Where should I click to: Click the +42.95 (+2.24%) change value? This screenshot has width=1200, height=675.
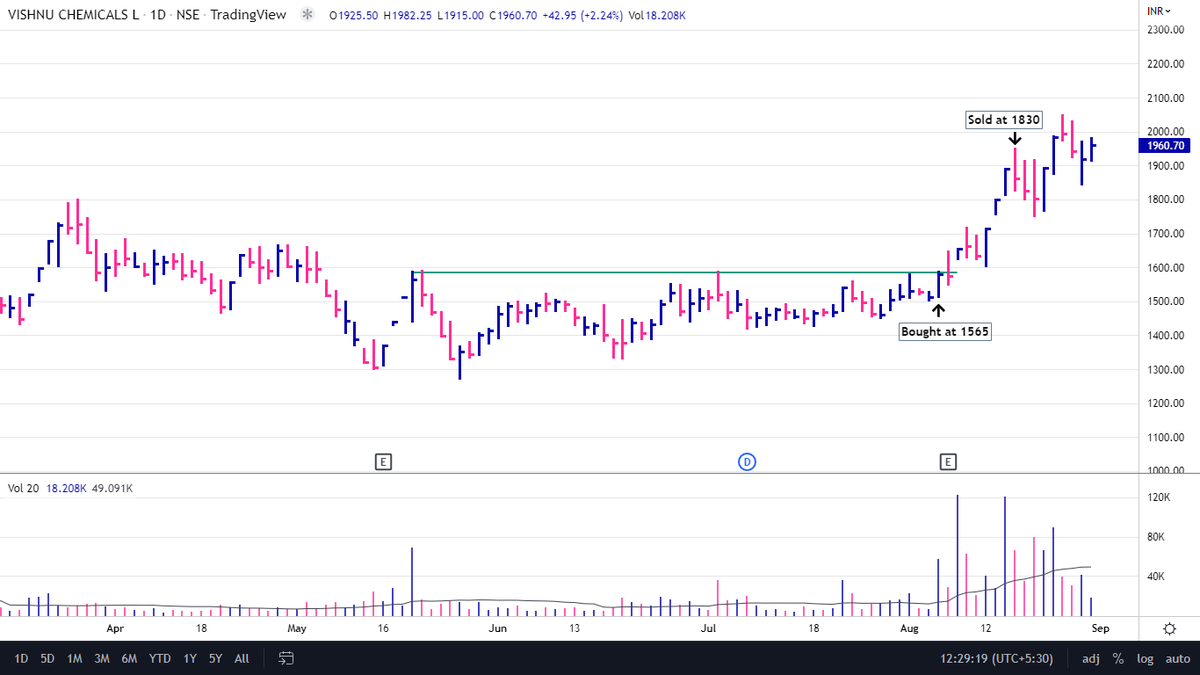point(585,15)
